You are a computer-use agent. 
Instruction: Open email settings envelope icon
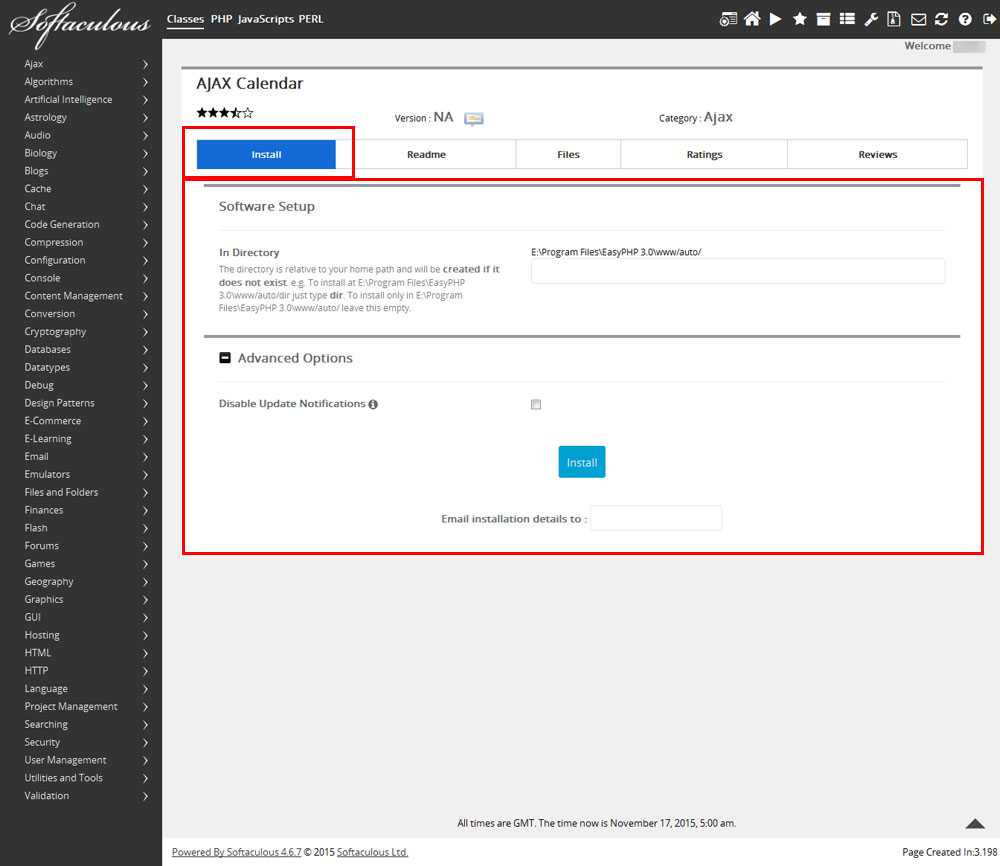pyautogui.click(x=918, y=19)
